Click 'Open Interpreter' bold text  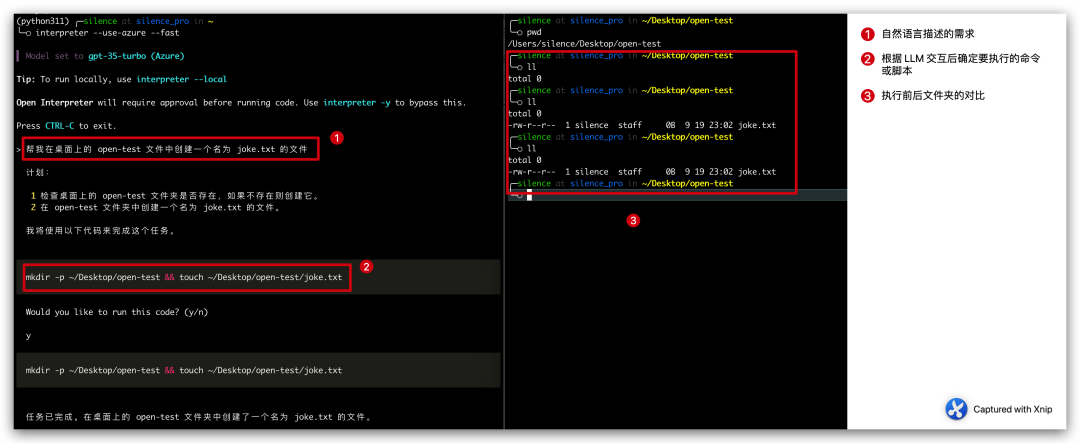54,103
